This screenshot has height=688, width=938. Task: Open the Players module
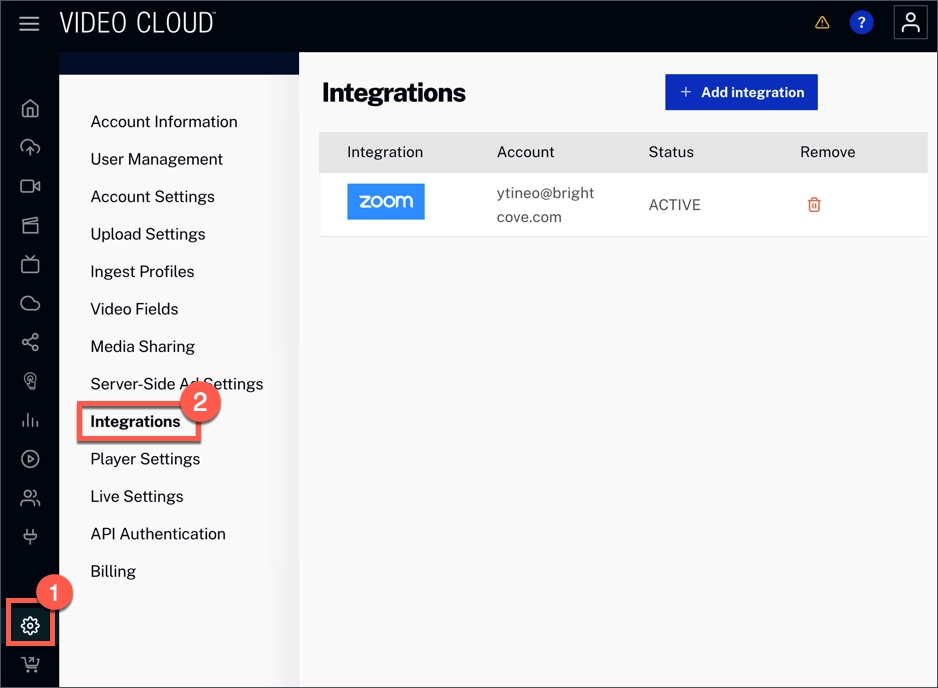click(29, 459)
